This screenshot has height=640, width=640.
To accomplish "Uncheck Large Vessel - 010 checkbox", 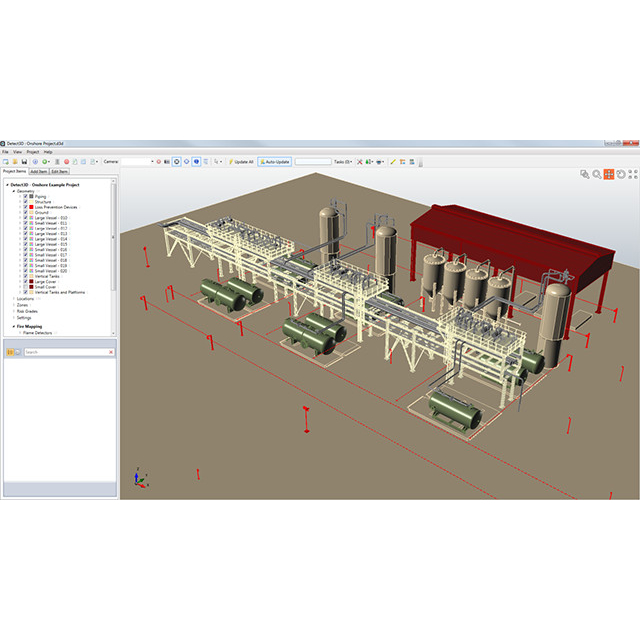I will point(25,218).
